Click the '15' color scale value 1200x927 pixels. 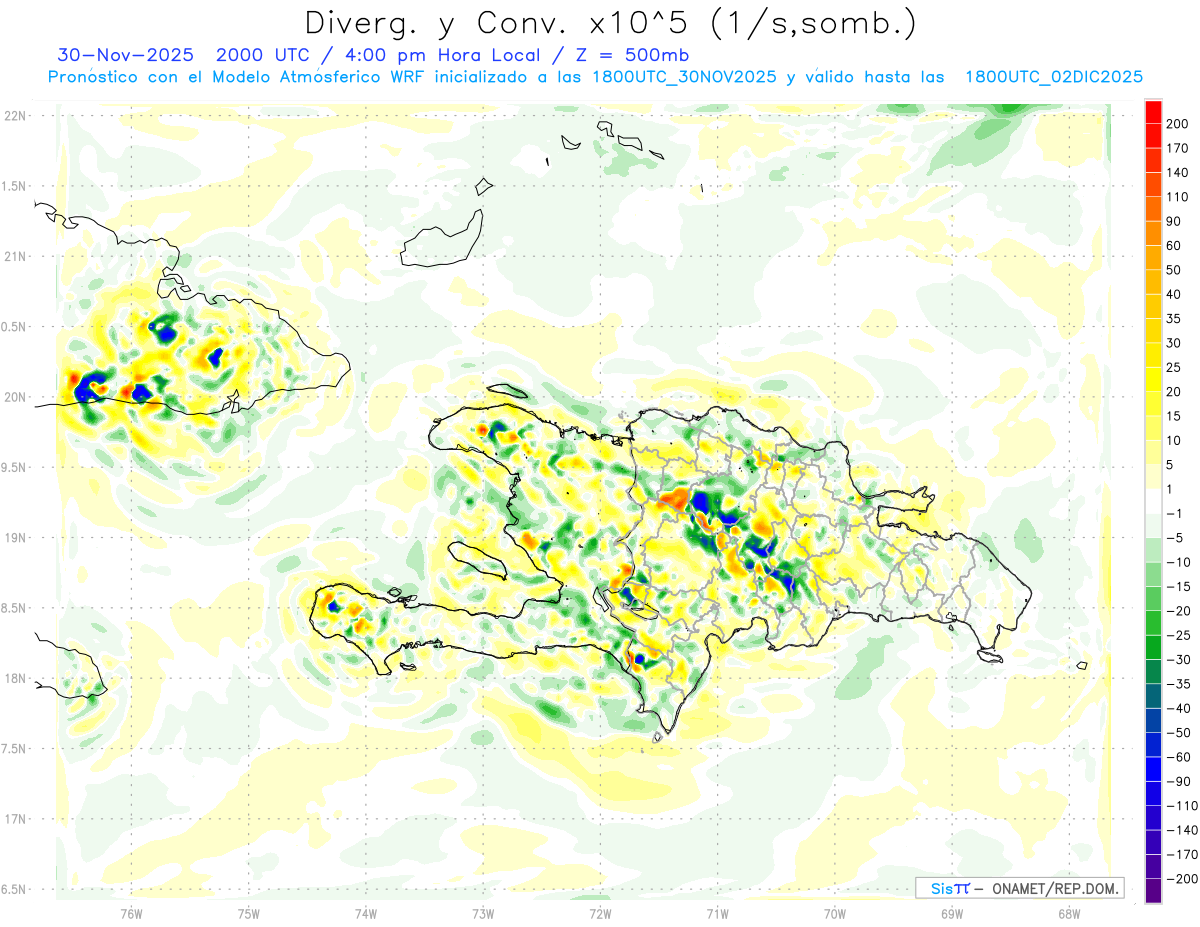1174,416
